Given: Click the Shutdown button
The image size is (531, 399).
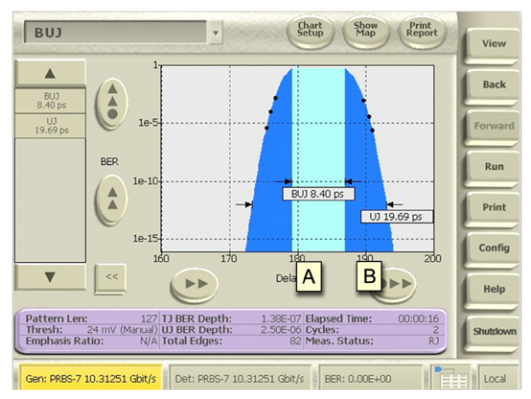Looking at the screenshot, I should (493, 332).
